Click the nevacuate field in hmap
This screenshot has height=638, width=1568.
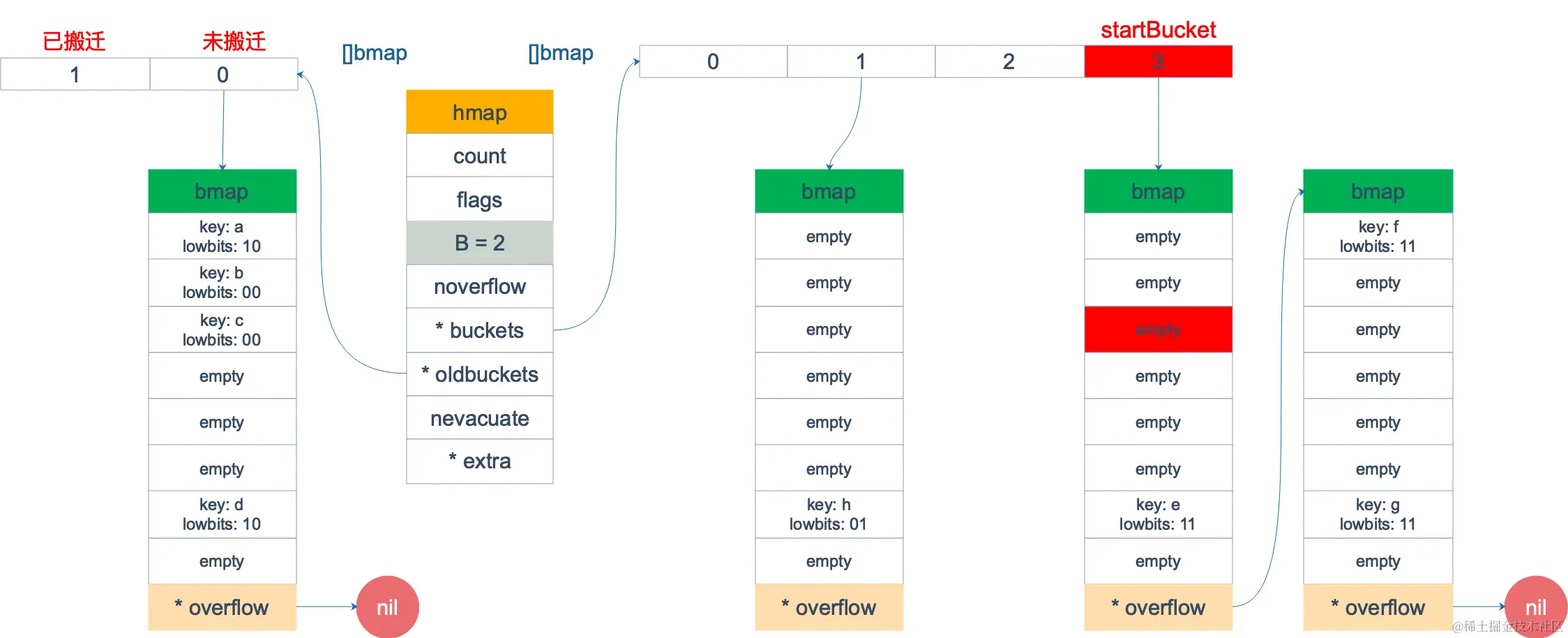point(480,417)
